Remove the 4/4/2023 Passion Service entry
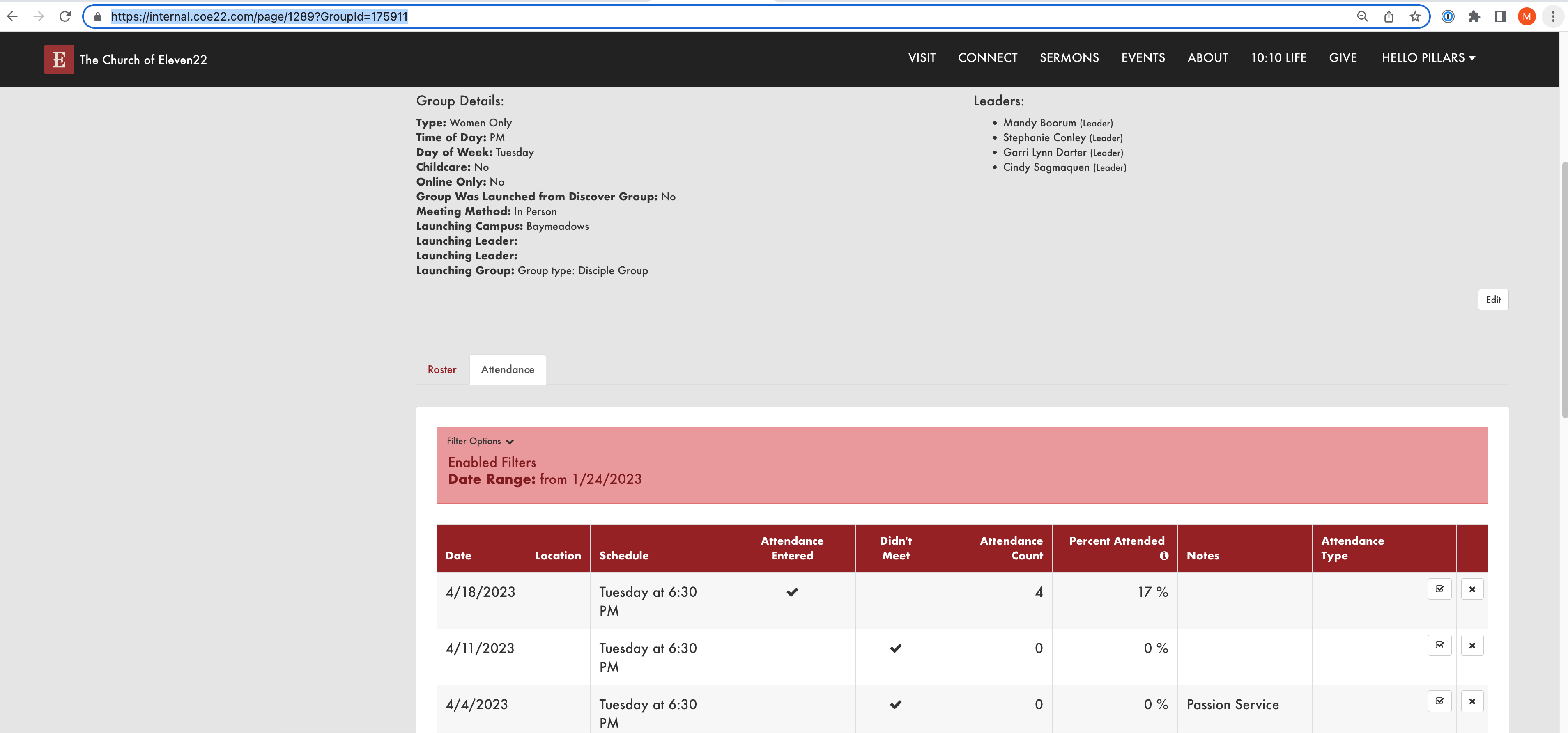Viewport: 1568px width, 733px height. tap(1472, 701)
